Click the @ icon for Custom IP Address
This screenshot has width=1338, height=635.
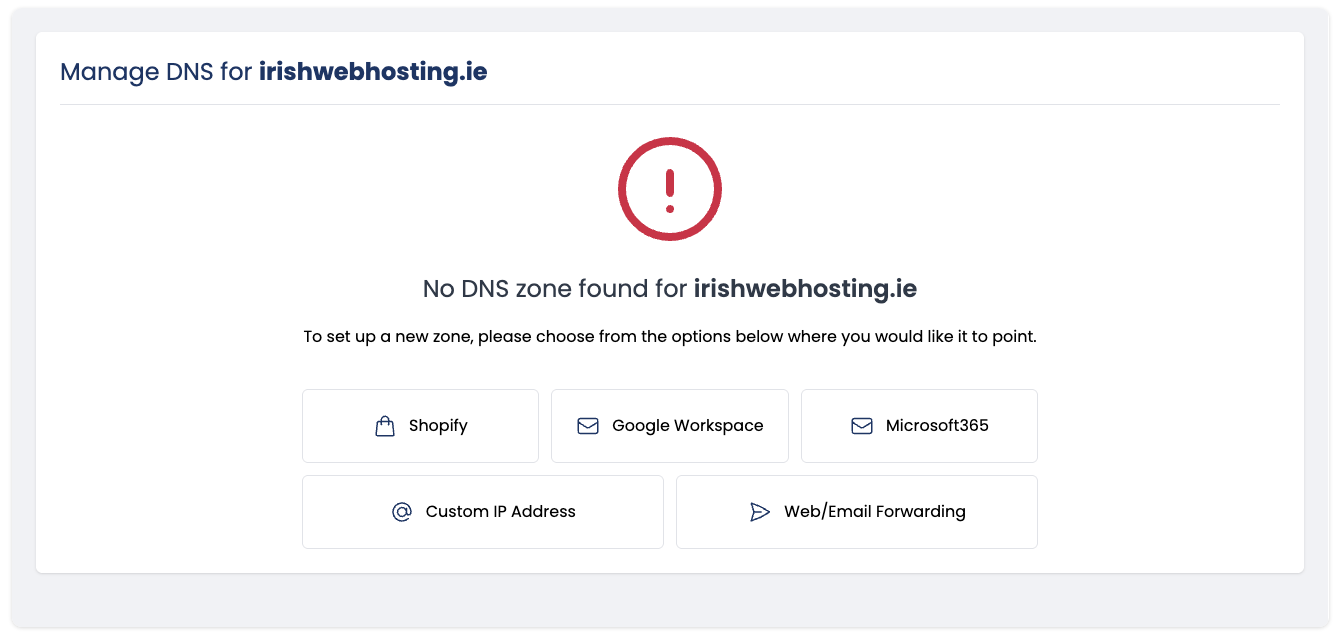[402, 512]
